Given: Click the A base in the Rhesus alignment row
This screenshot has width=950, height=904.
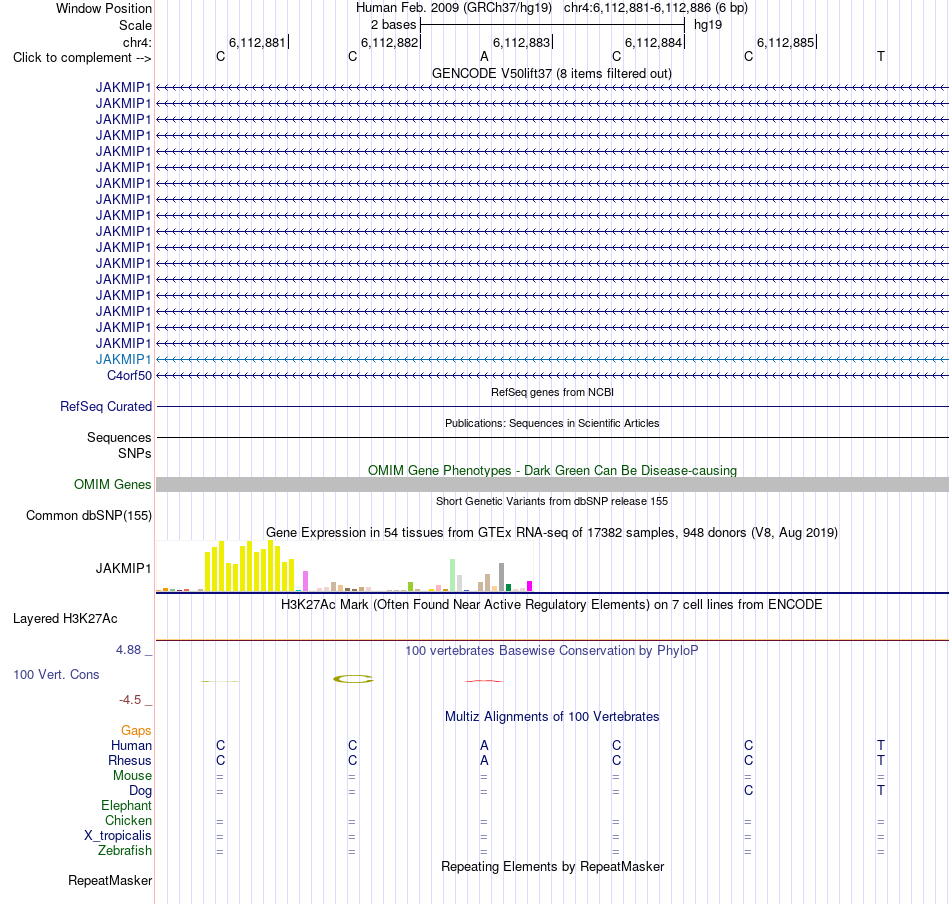Looking at the screenshot, I should pyautogui.click(x=484, y=760).
